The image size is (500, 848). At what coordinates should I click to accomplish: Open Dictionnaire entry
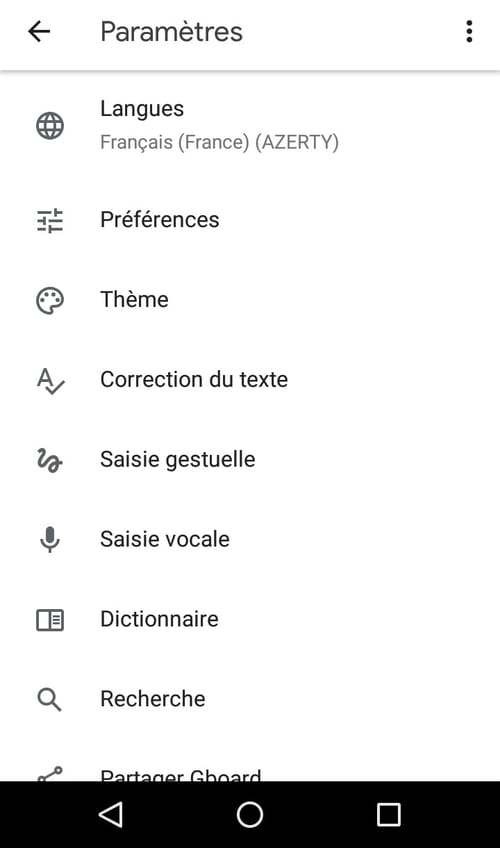click(x=250, y=619)
